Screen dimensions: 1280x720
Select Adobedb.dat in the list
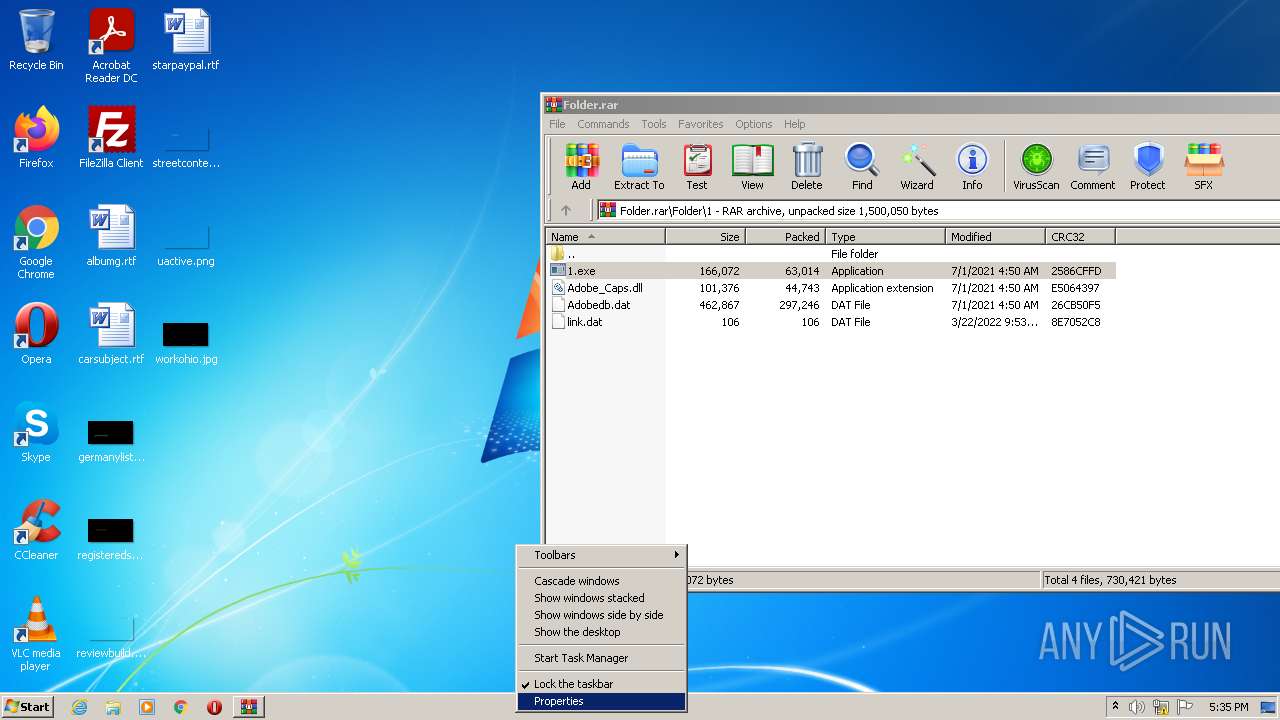[x=831, y=305]
